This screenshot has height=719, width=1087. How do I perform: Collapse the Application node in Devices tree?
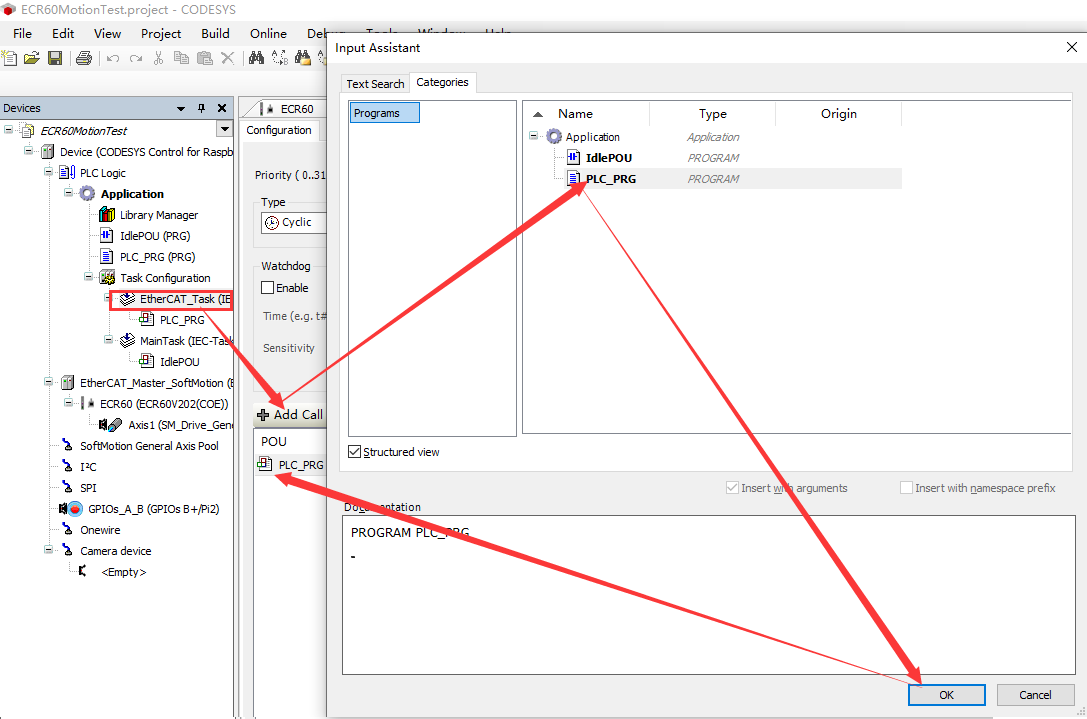coord(69,193)
